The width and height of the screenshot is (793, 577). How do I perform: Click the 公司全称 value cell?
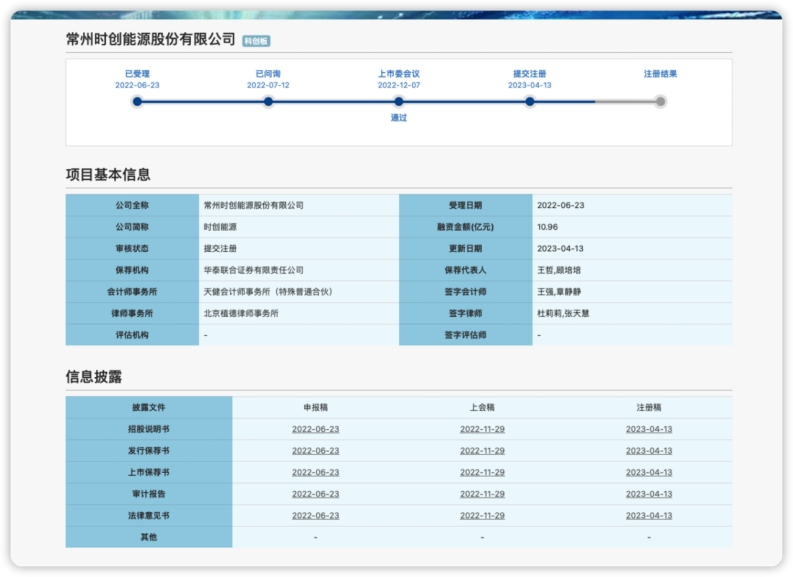(299, 205)
